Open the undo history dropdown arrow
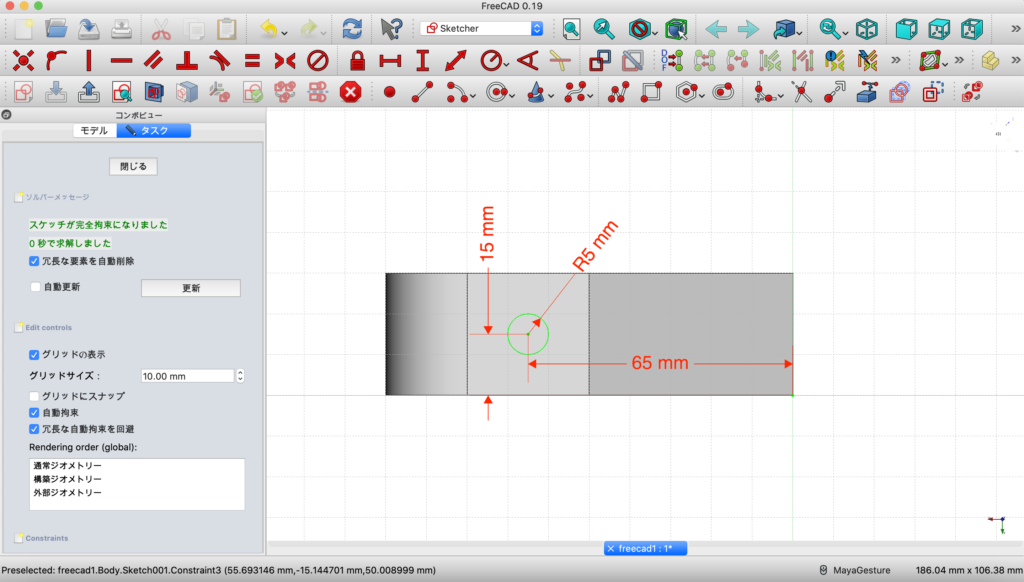Screen dimensions: 1024x582 (285, 33)
